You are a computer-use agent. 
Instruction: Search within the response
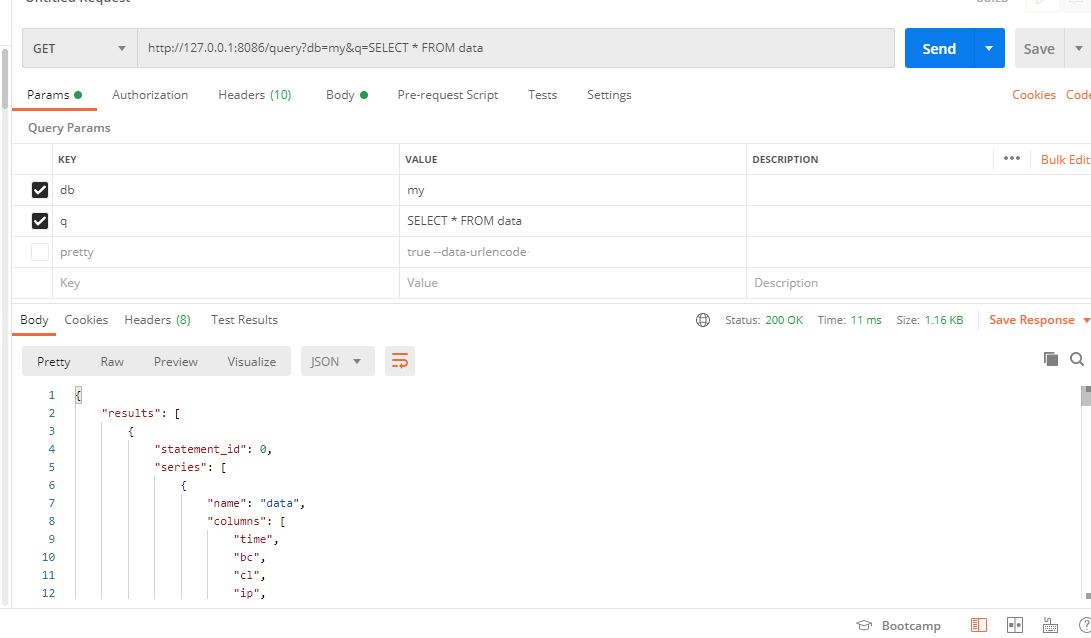pos(1077,358)
